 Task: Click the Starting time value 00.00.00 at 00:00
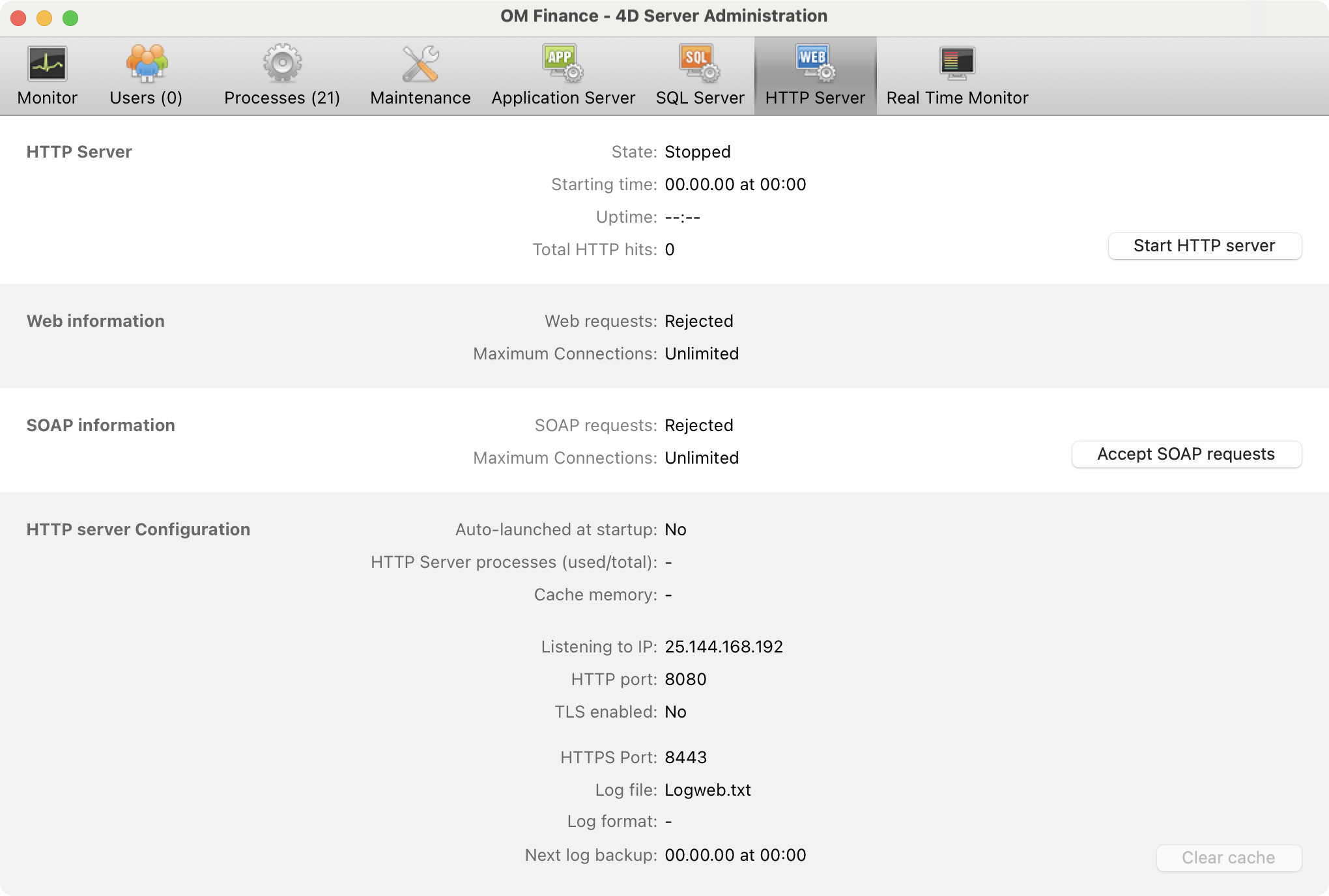click(x=736, y=184)
